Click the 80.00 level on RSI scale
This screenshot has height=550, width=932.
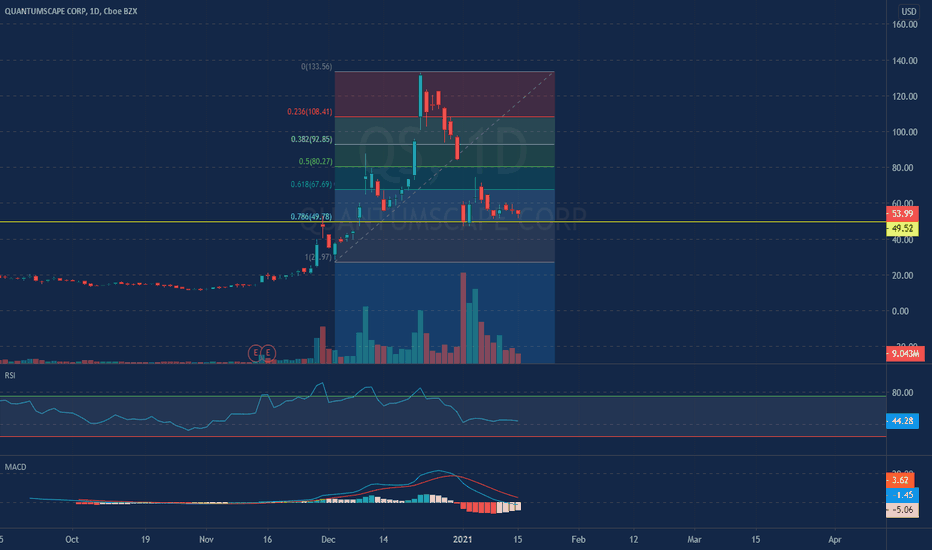pyautogui.click(x=902, y=392)
